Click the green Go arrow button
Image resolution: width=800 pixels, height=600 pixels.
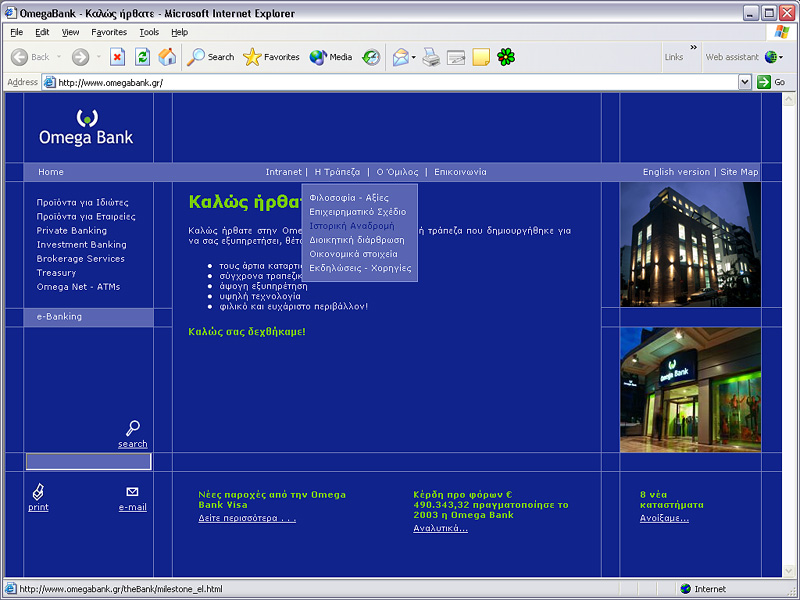point(764,82)
